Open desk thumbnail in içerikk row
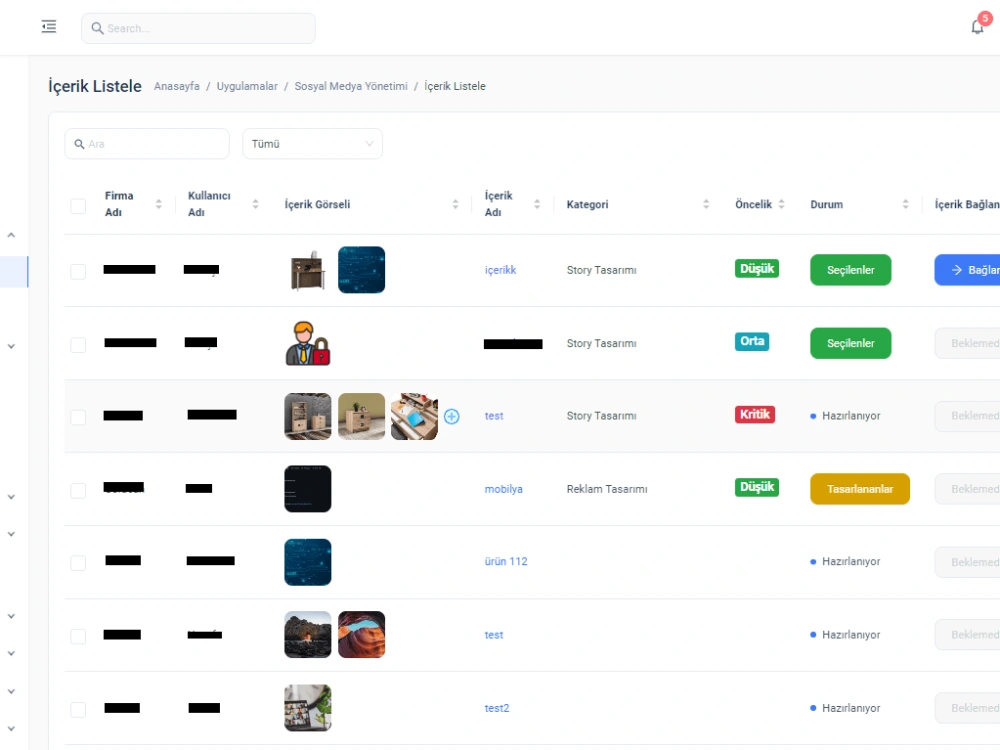This screenshot has height=750, width=1000. (308, 270)
